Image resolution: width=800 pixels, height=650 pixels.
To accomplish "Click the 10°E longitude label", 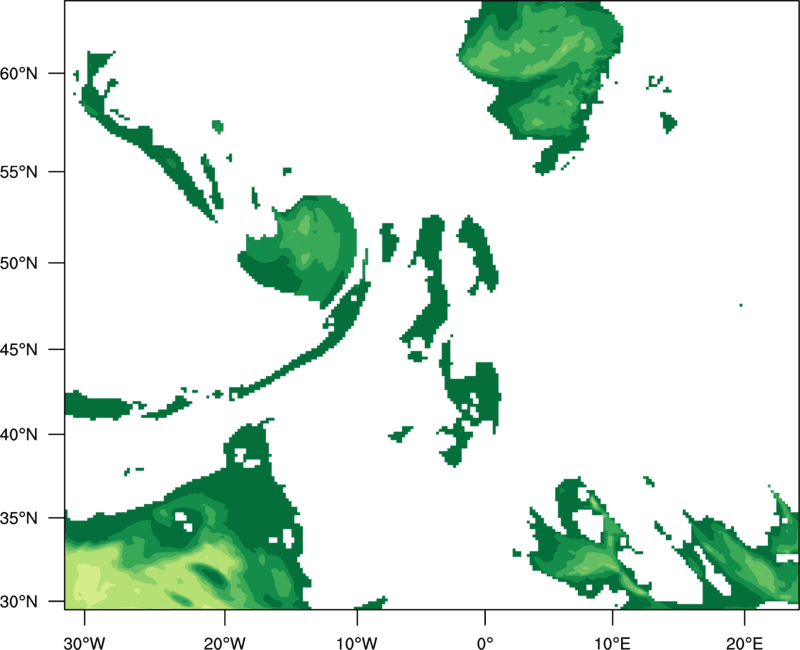I will pos(612,643).
